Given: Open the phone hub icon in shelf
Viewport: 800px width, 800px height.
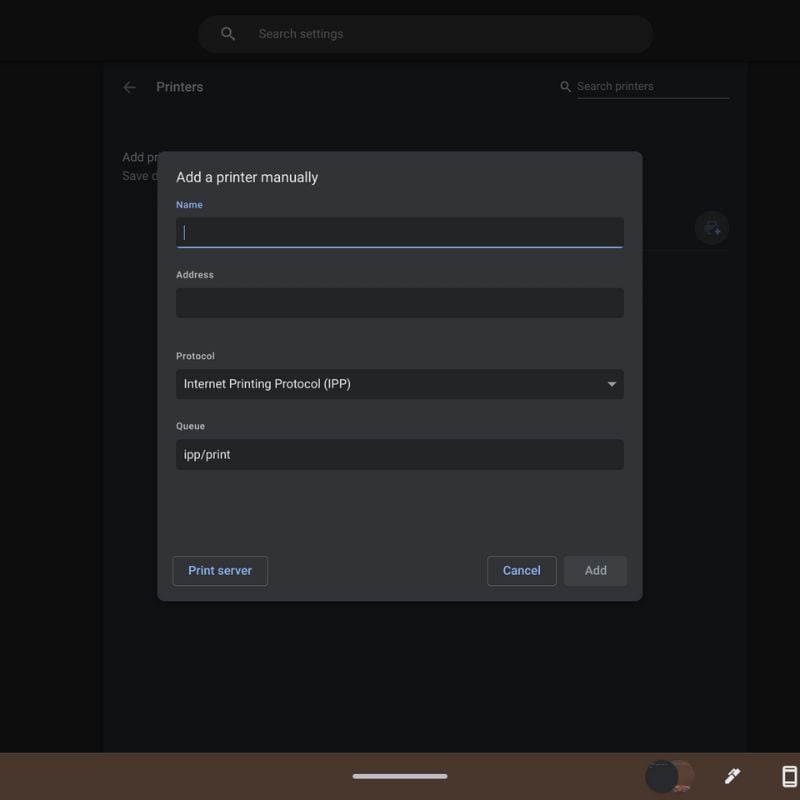Looking at the screenshot, I should click(x=790, y=776).
